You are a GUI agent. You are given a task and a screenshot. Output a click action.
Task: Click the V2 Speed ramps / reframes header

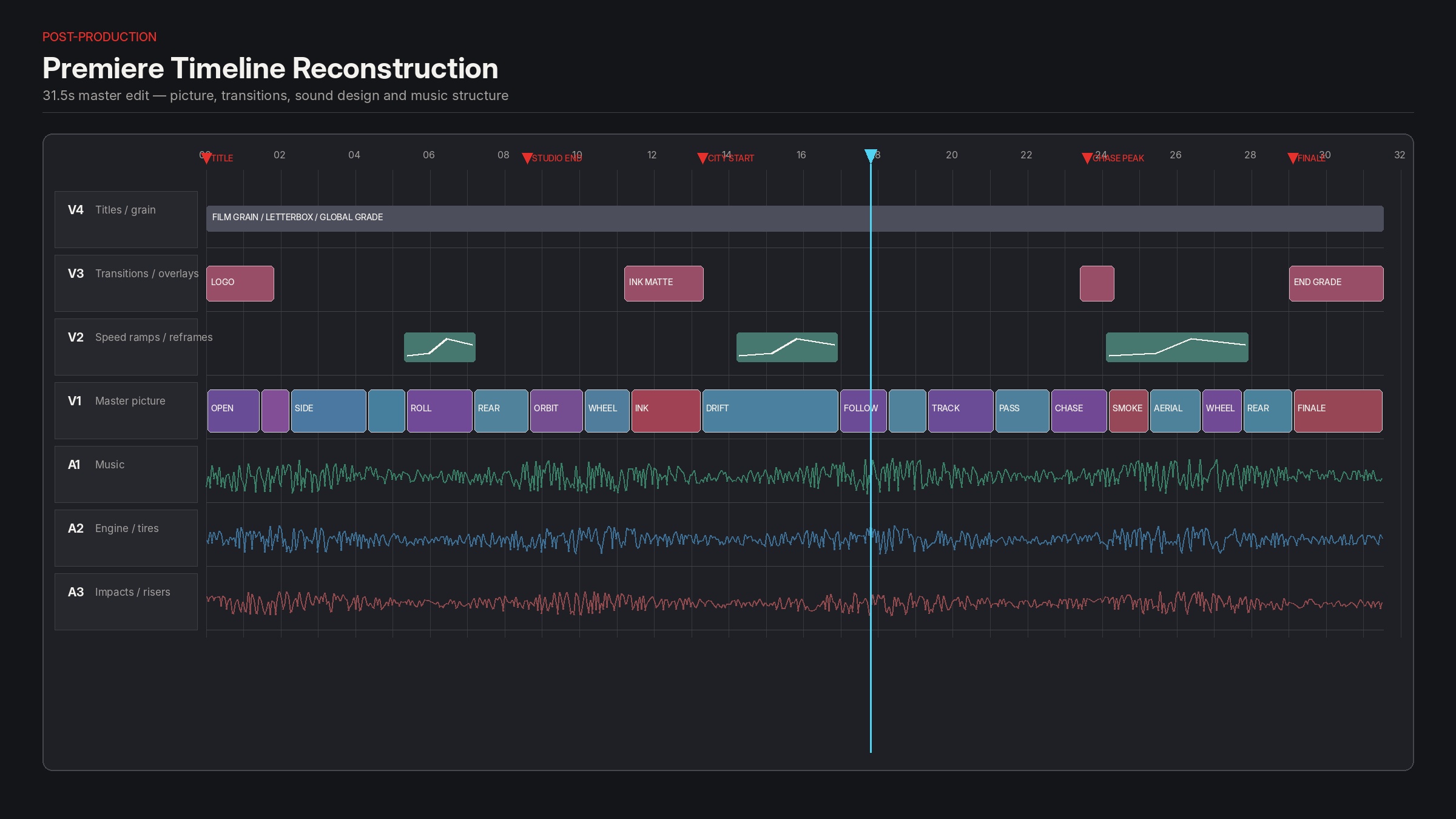126,347
